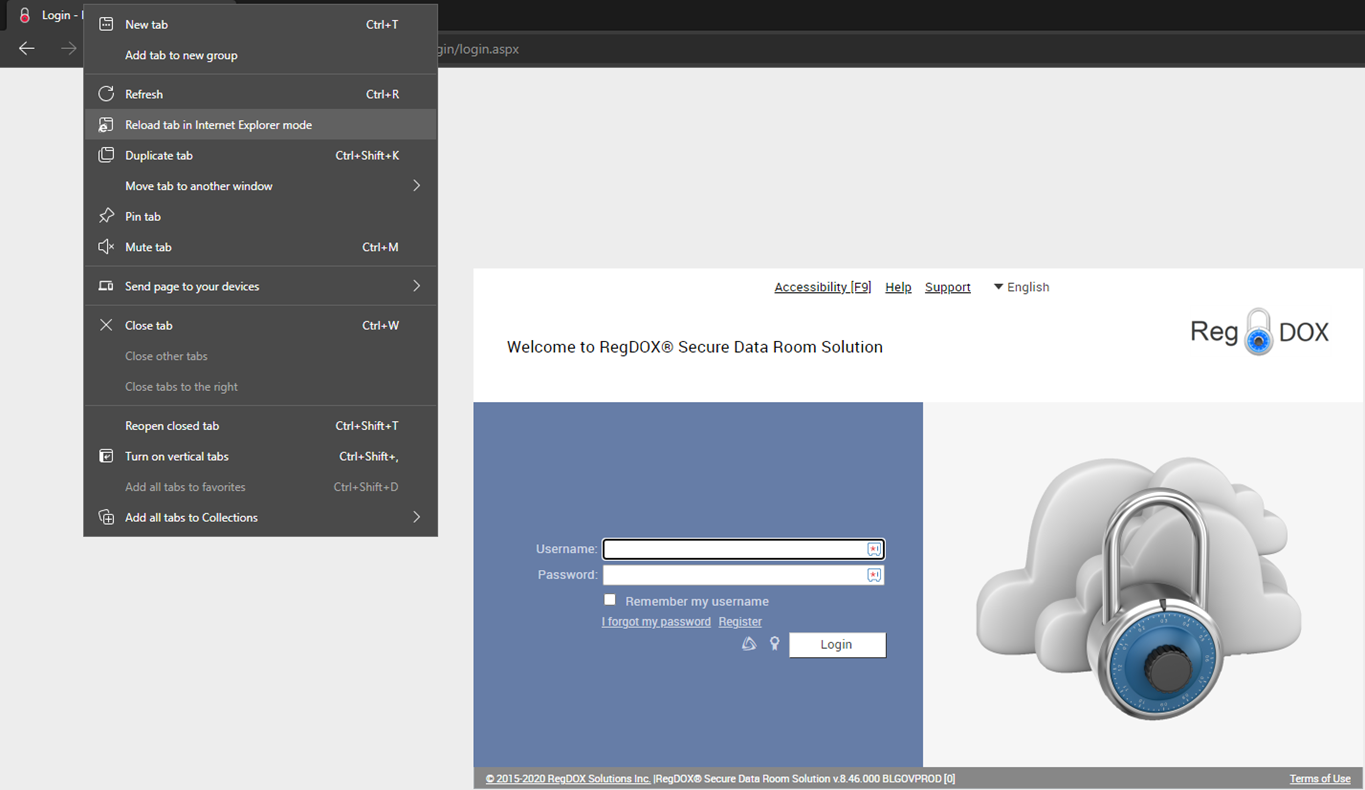Click the key icon beside Login button
The height and width of the screenshot is (790, 1365).
point(774,644)
